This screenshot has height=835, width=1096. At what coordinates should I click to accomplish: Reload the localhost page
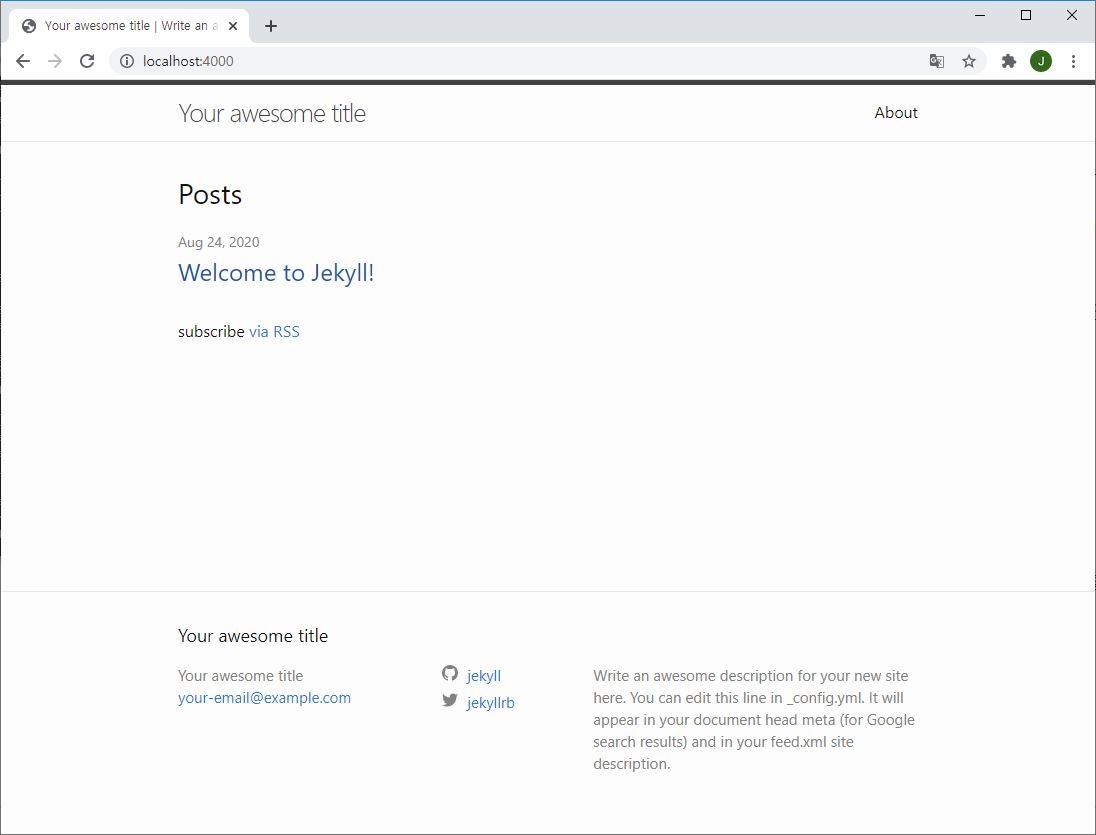[x=87, y=61]
